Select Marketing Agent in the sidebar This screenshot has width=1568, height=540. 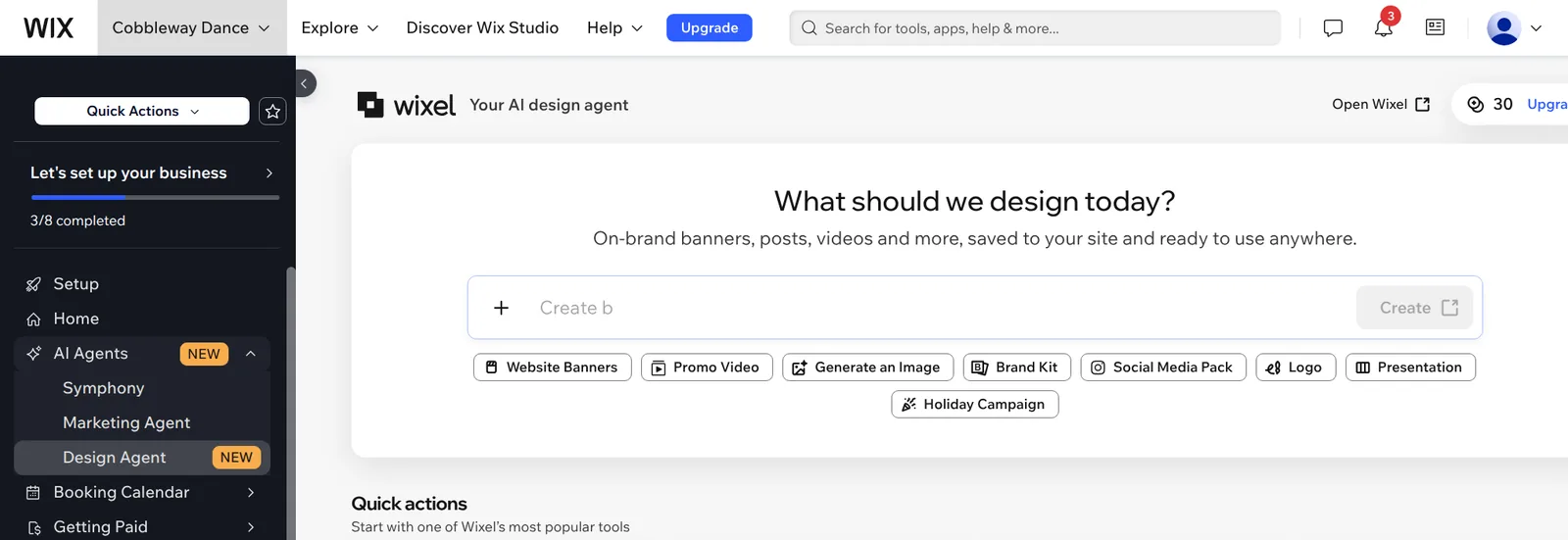pos(126,422)
